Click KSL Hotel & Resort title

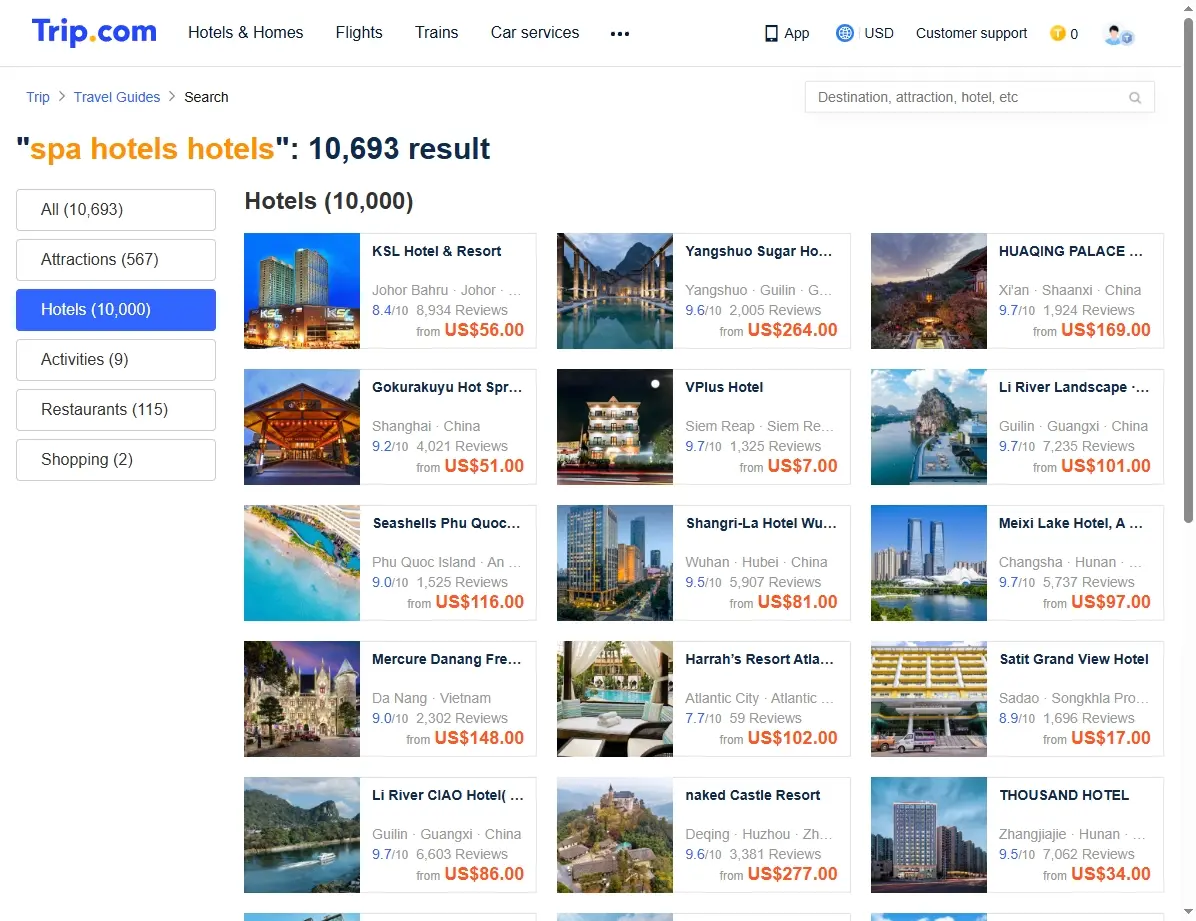(x=436, y=251)
